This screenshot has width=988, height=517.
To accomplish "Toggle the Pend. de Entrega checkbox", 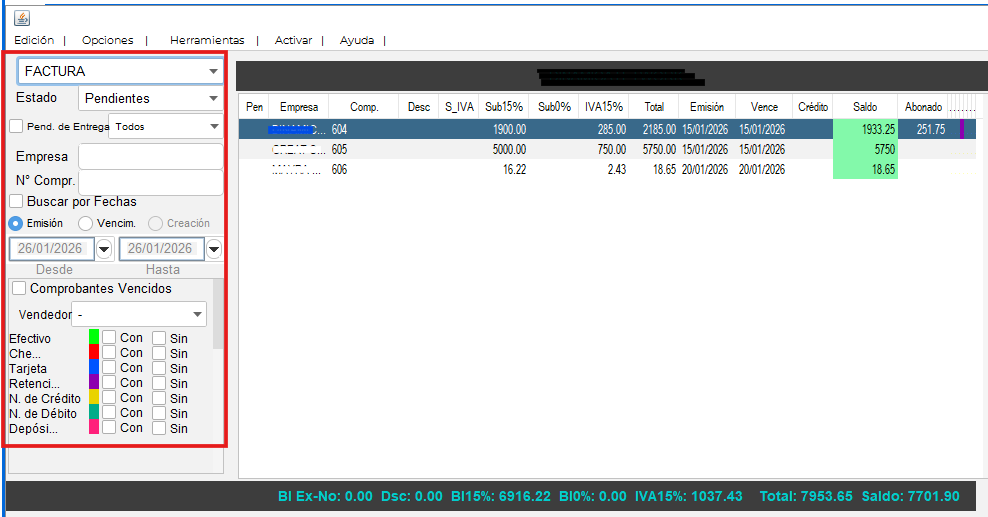I will click(16, 126).
